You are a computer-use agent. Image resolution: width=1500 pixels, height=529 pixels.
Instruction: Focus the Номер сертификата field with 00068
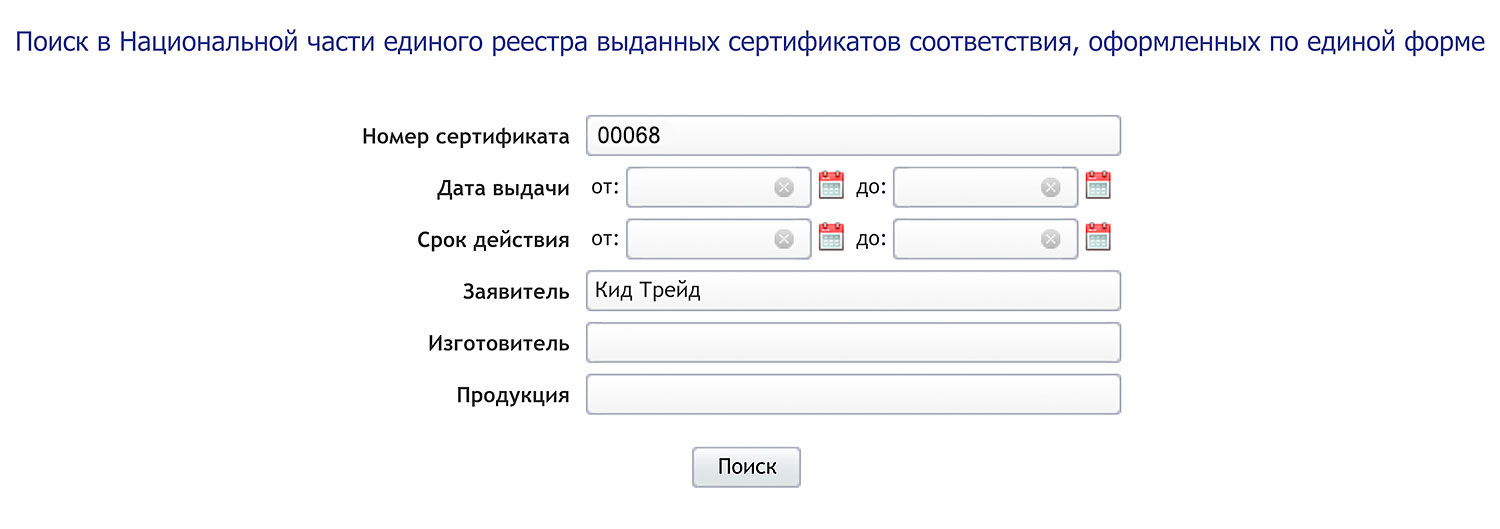click(852, 136)
